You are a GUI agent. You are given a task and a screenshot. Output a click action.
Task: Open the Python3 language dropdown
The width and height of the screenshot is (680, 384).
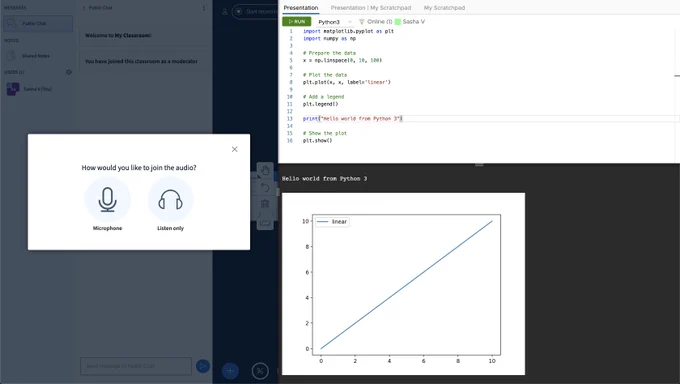point(335,22)
